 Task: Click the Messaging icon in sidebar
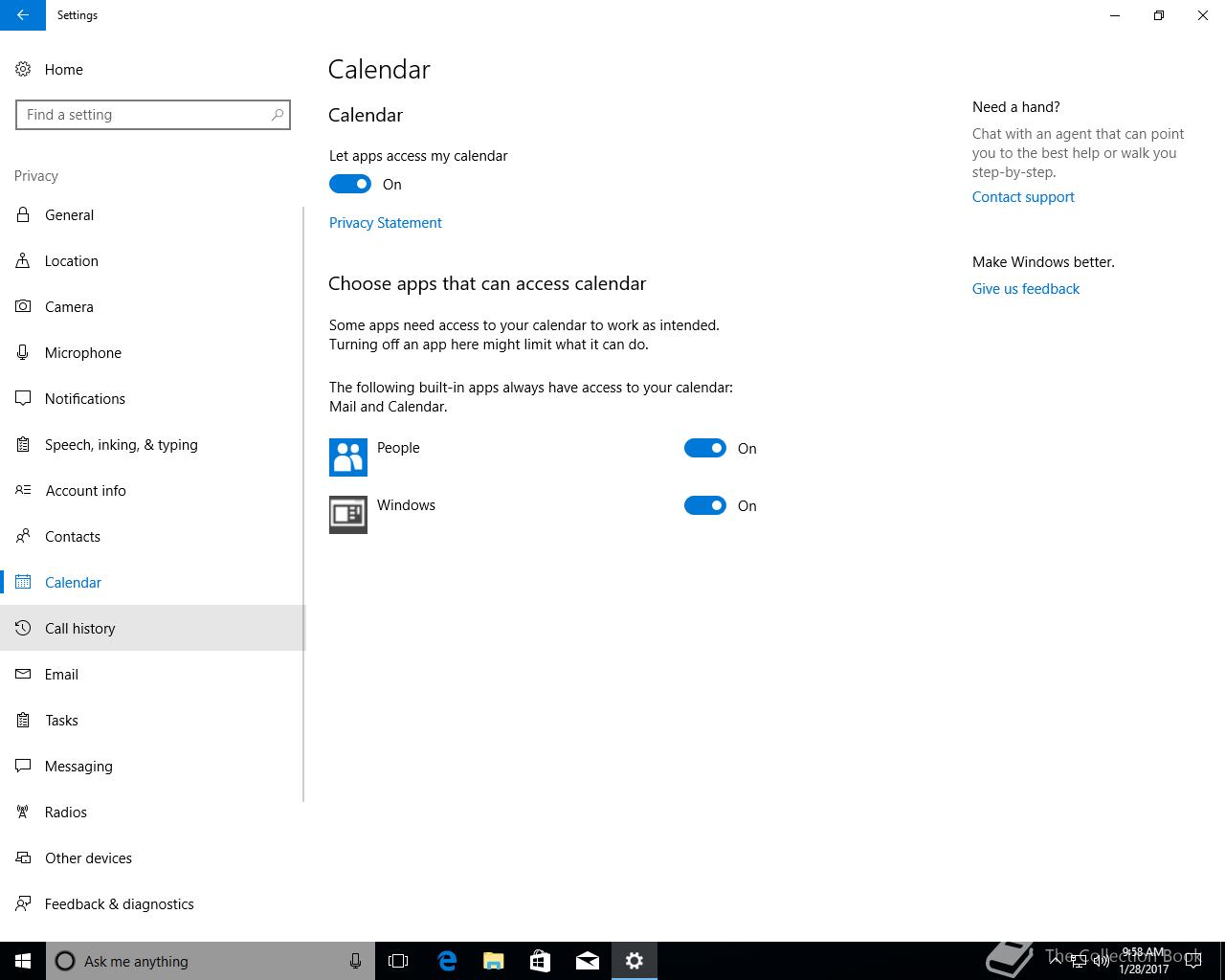click(23, 766)
